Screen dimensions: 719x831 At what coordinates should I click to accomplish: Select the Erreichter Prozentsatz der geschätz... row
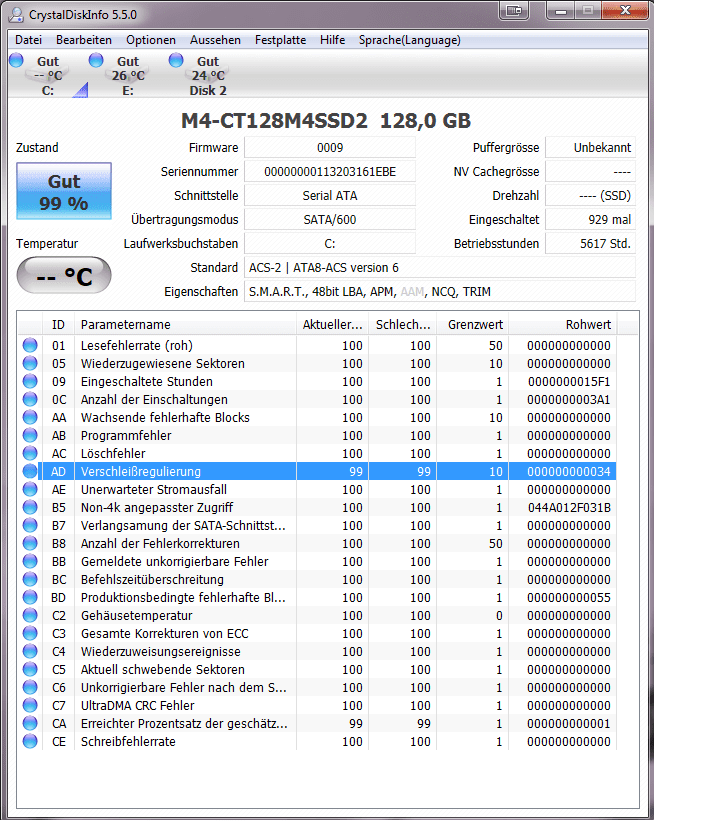tap(317, 724)
